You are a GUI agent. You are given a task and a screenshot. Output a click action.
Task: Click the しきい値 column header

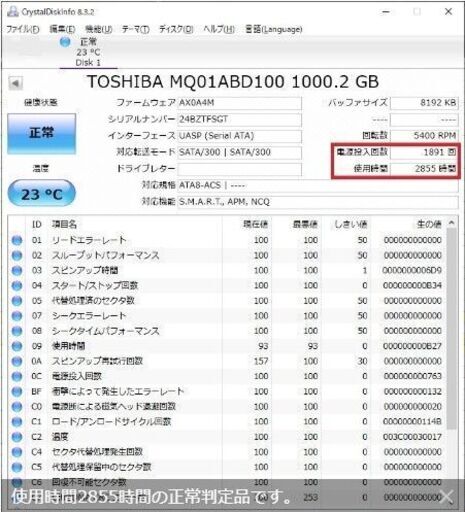(351, 224)
